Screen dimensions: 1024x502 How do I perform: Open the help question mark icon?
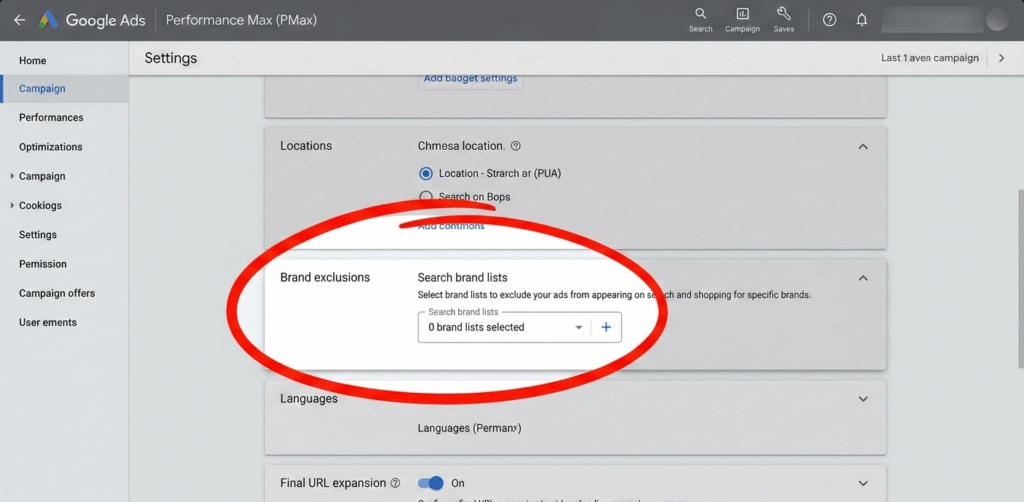pyautogui.click(x=829, y=20)
